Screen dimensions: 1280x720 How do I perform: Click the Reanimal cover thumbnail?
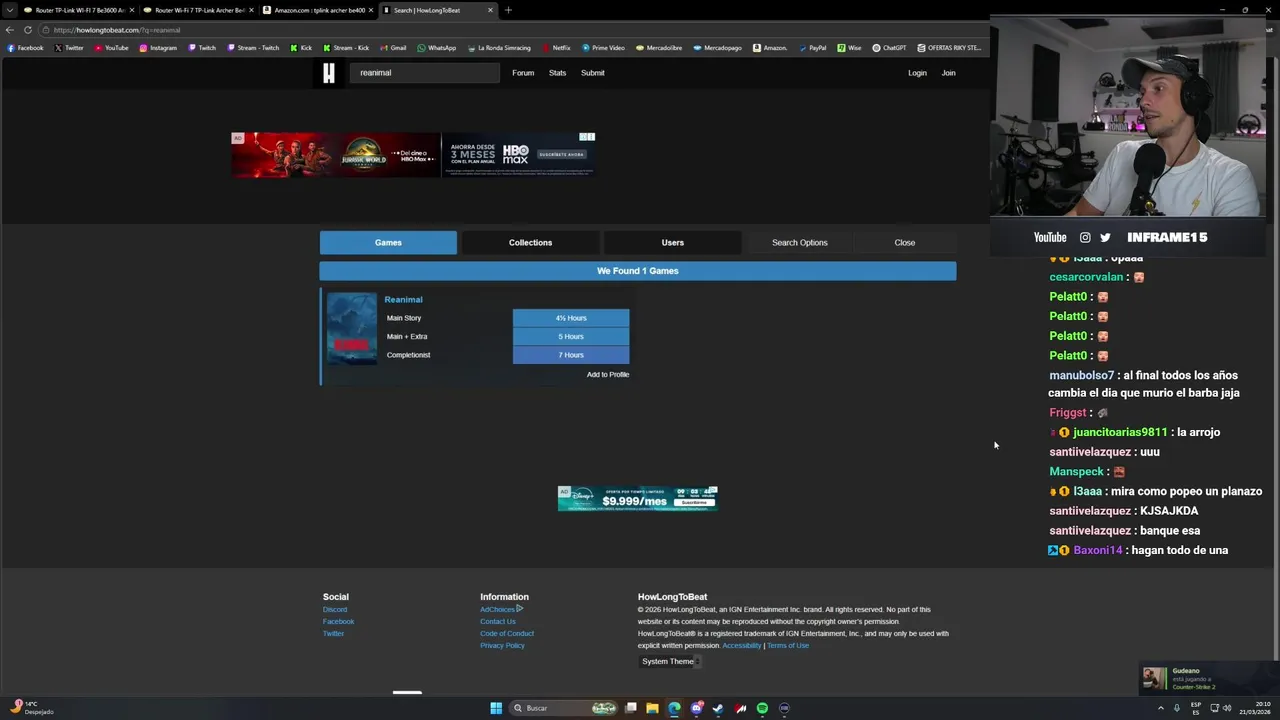pyautogui.click(x=352, y=328)
